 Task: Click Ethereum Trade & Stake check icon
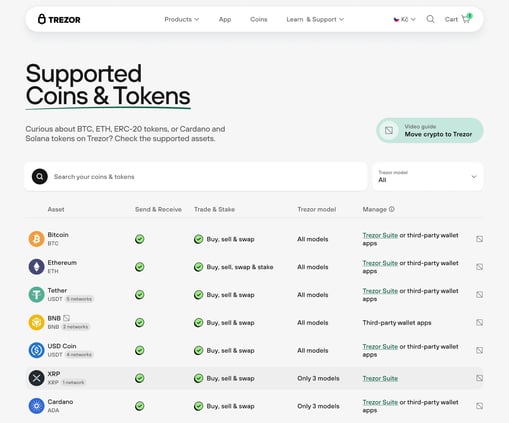(x=198, y=267)
